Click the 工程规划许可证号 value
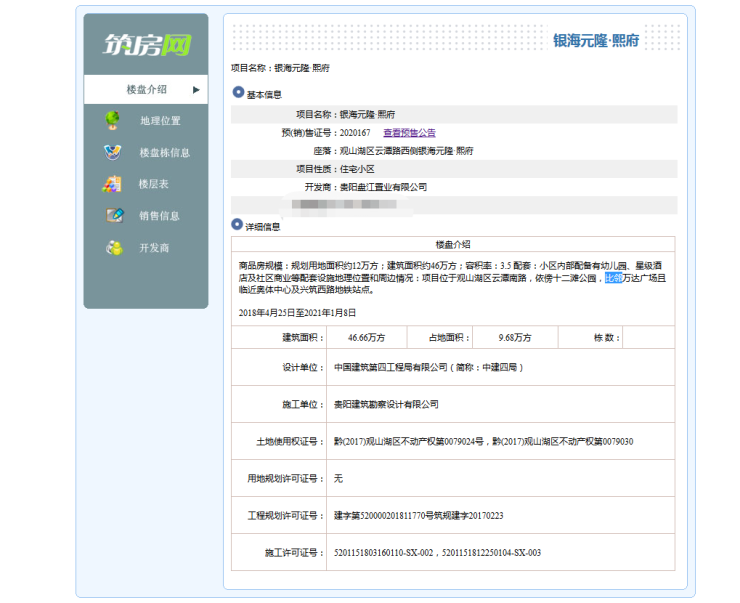The width and height of the screenshot is (740, 603). point(419,515)
